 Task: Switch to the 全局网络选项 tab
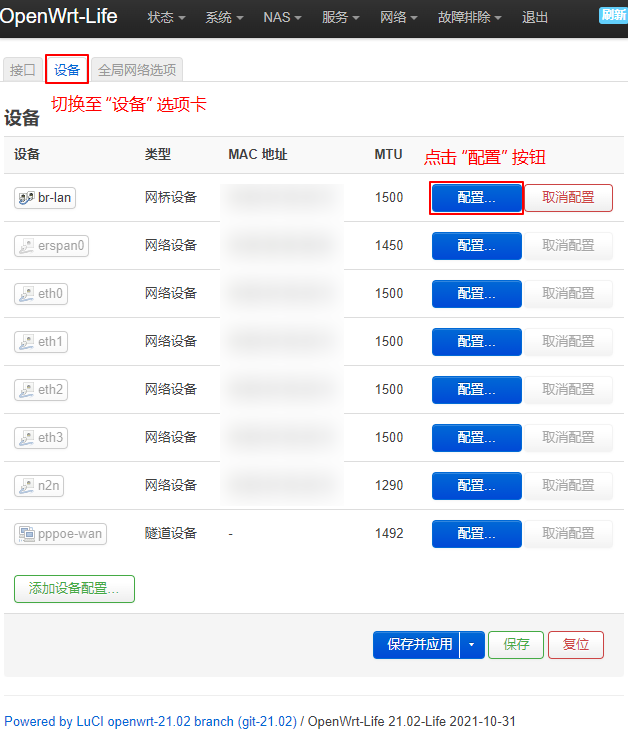click(137, 70)
